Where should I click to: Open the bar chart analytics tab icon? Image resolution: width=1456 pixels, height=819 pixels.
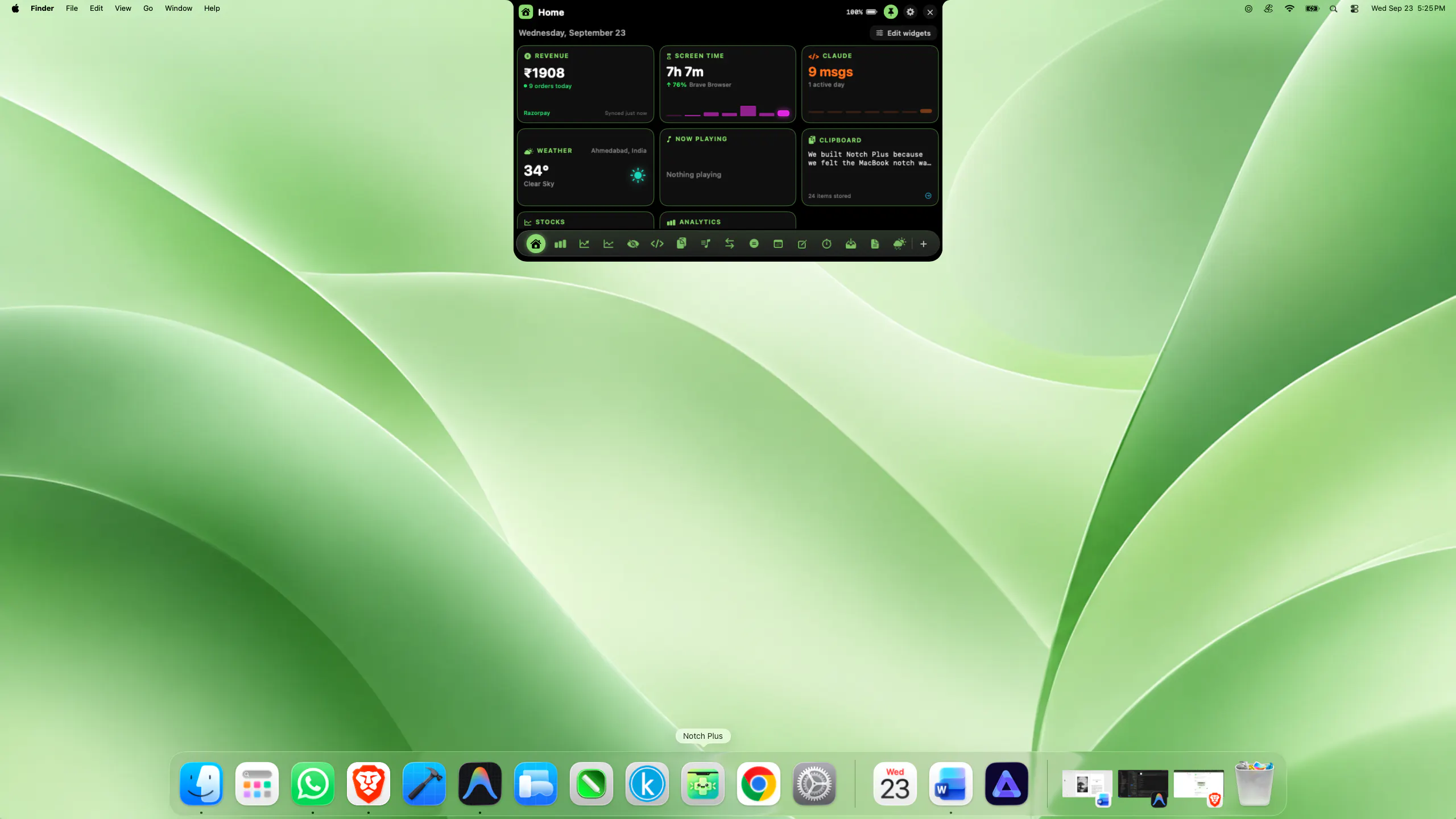click(560, 244)
